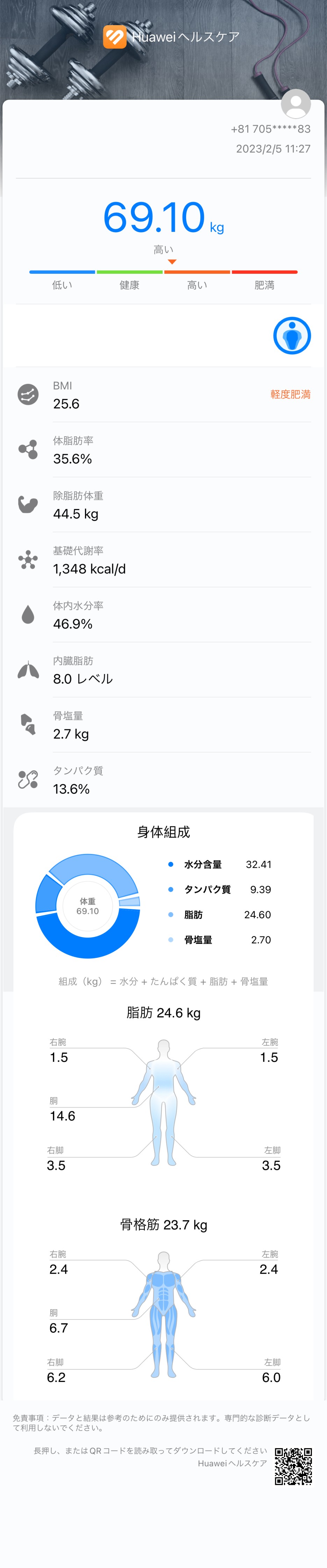Select the basal metabolic rate icon
327x1568 pixels.
pos(28,559)
